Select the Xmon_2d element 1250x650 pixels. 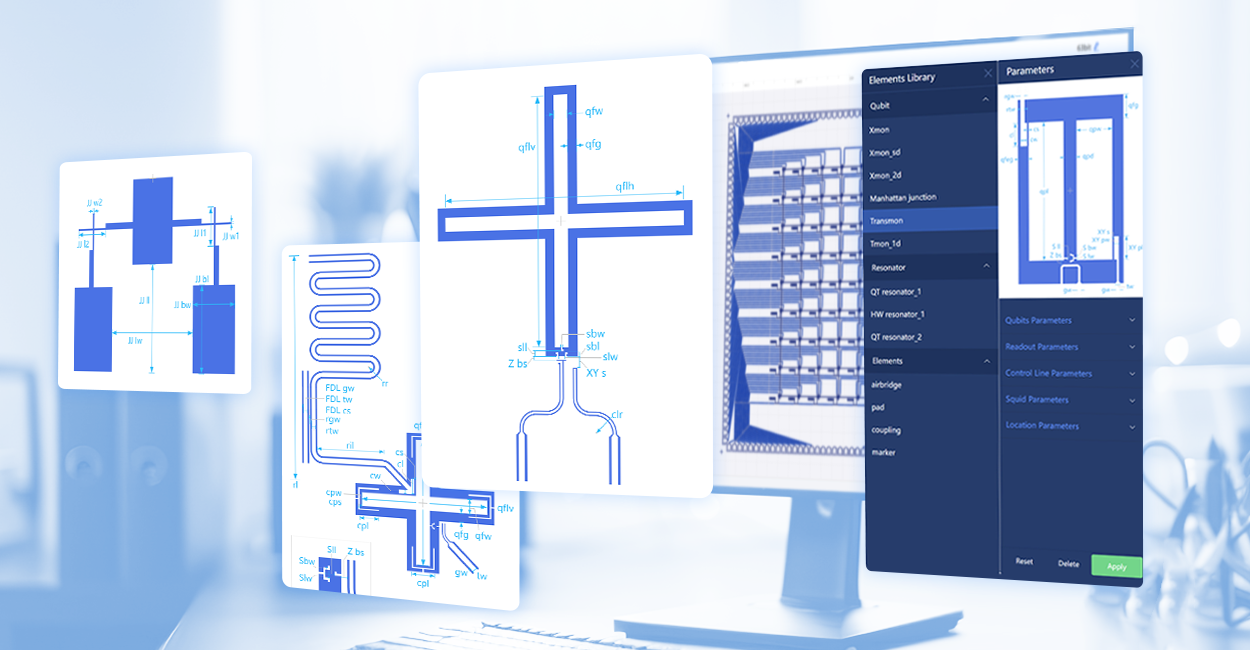(x=906, y=174)
